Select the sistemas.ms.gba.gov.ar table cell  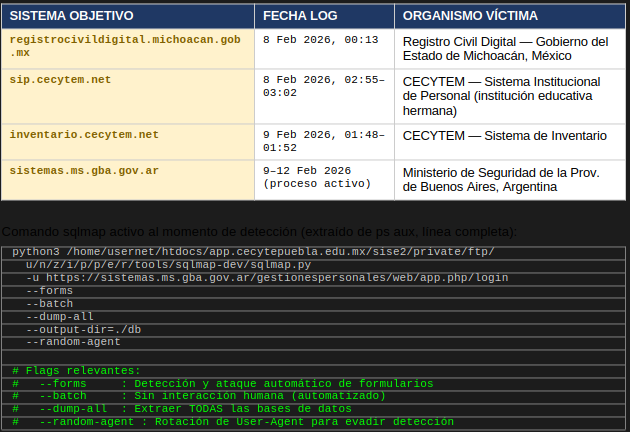pyautogui.click(x=128, y=180)
